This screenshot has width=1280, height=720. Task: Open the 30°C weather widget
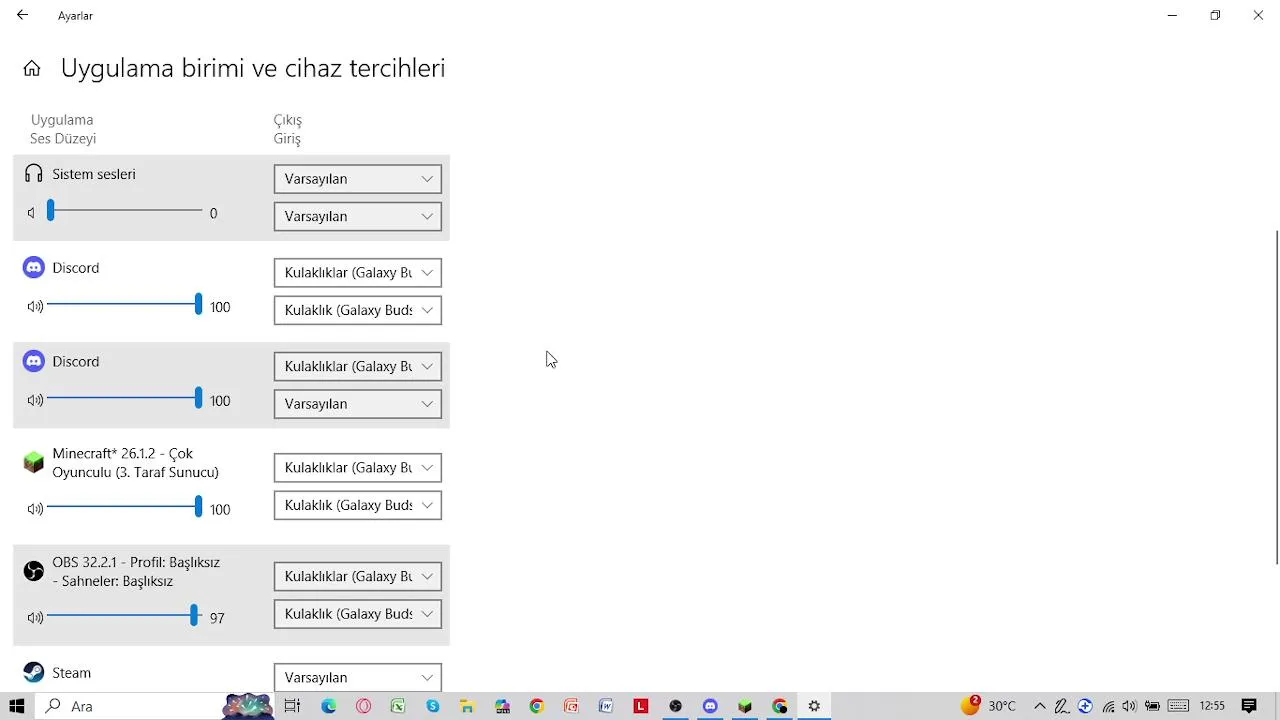coord(988,706)
